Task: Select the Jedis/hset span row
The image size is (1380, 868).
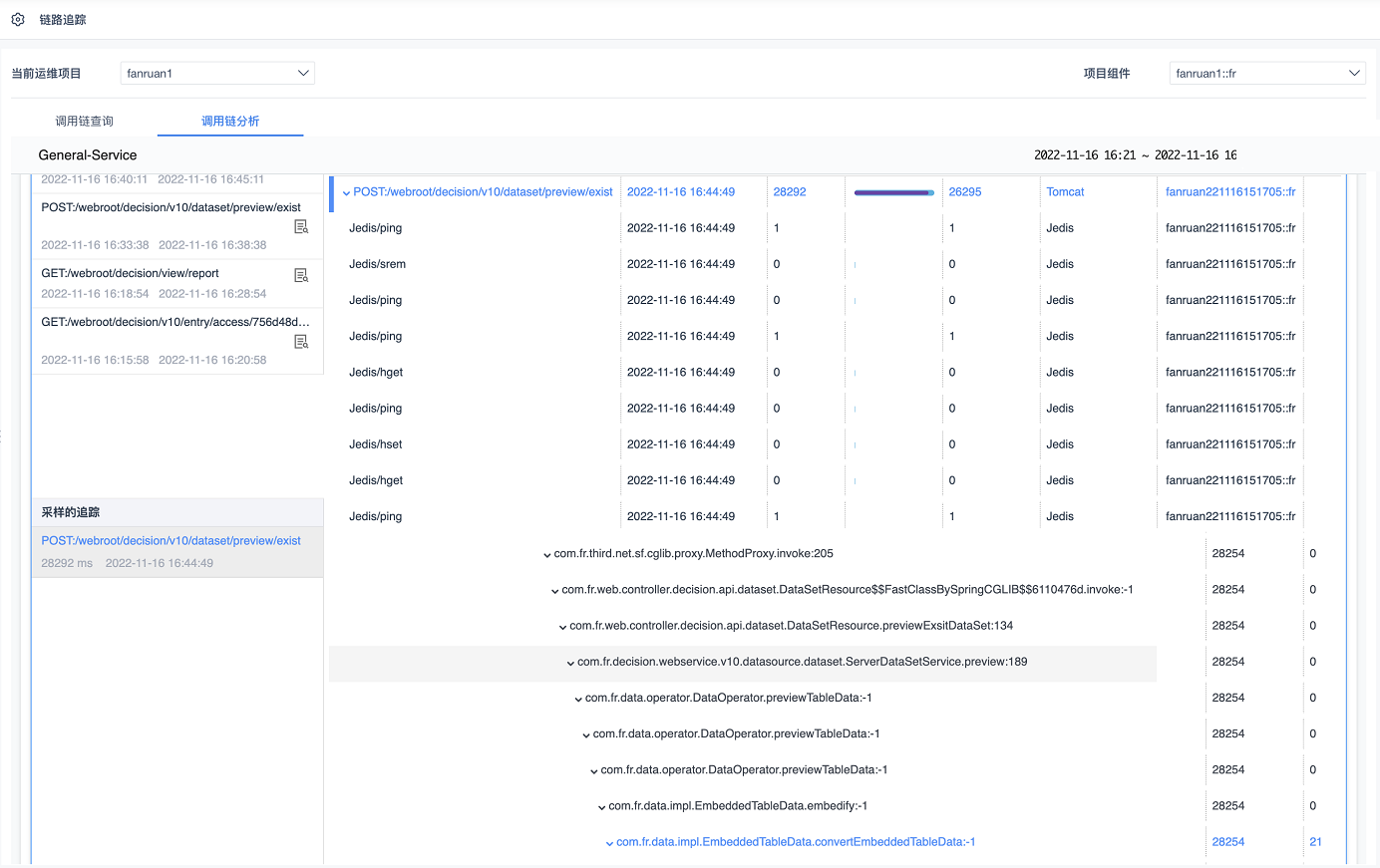Action: click(x=376, y=444)
